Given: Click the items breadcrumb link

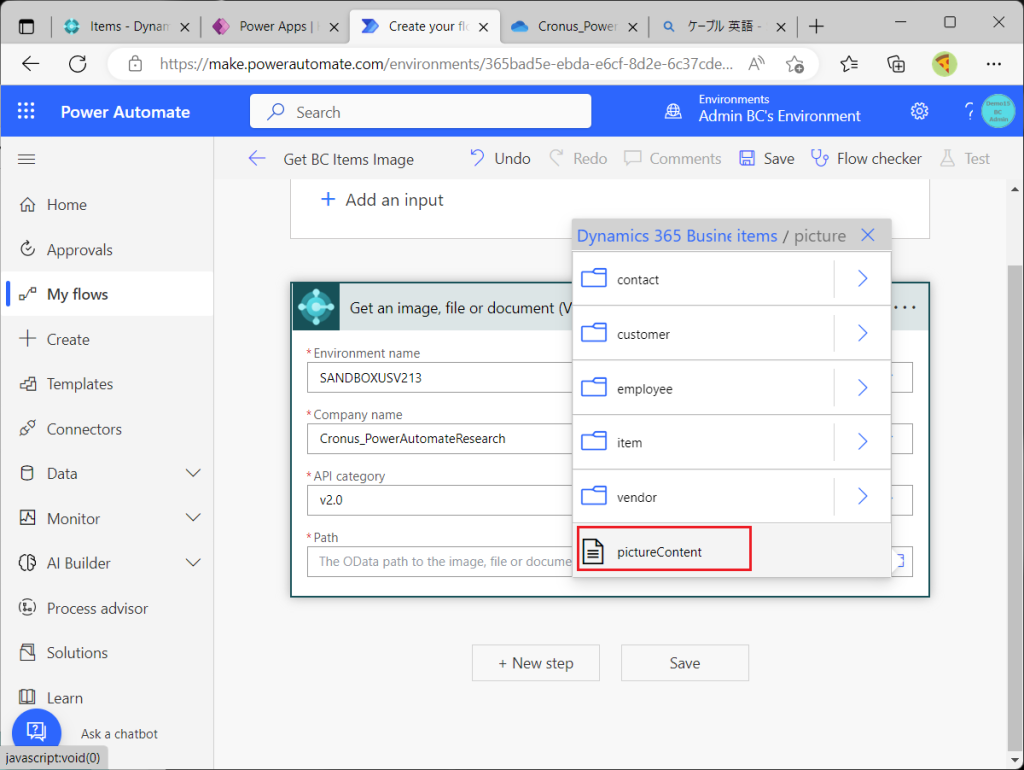Looking at the screenshot, I should (x=757, y=235).
